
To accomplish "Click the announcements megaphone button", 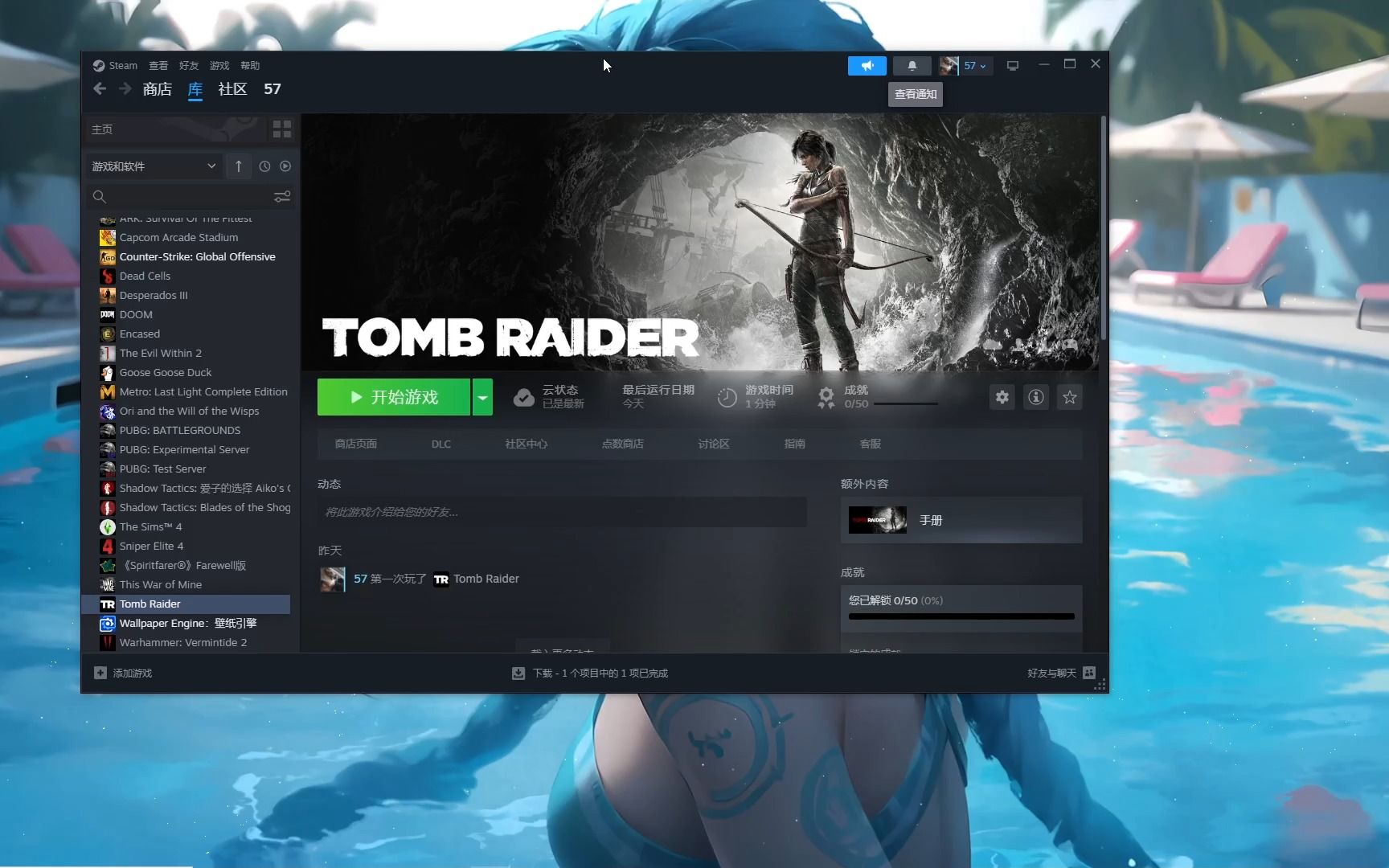I will coord(867,66).
